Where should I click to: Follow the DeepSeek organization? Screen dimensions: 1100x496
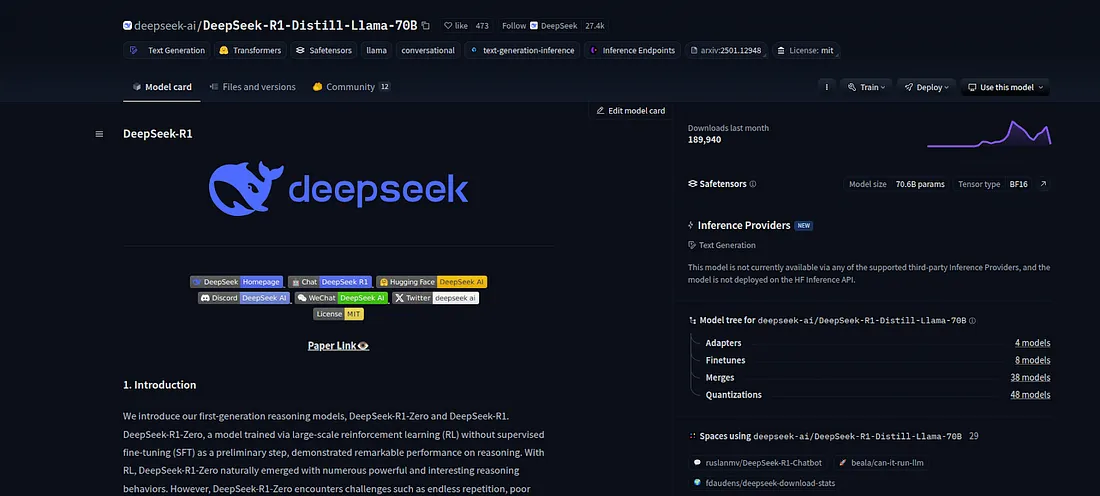(539, 26)
